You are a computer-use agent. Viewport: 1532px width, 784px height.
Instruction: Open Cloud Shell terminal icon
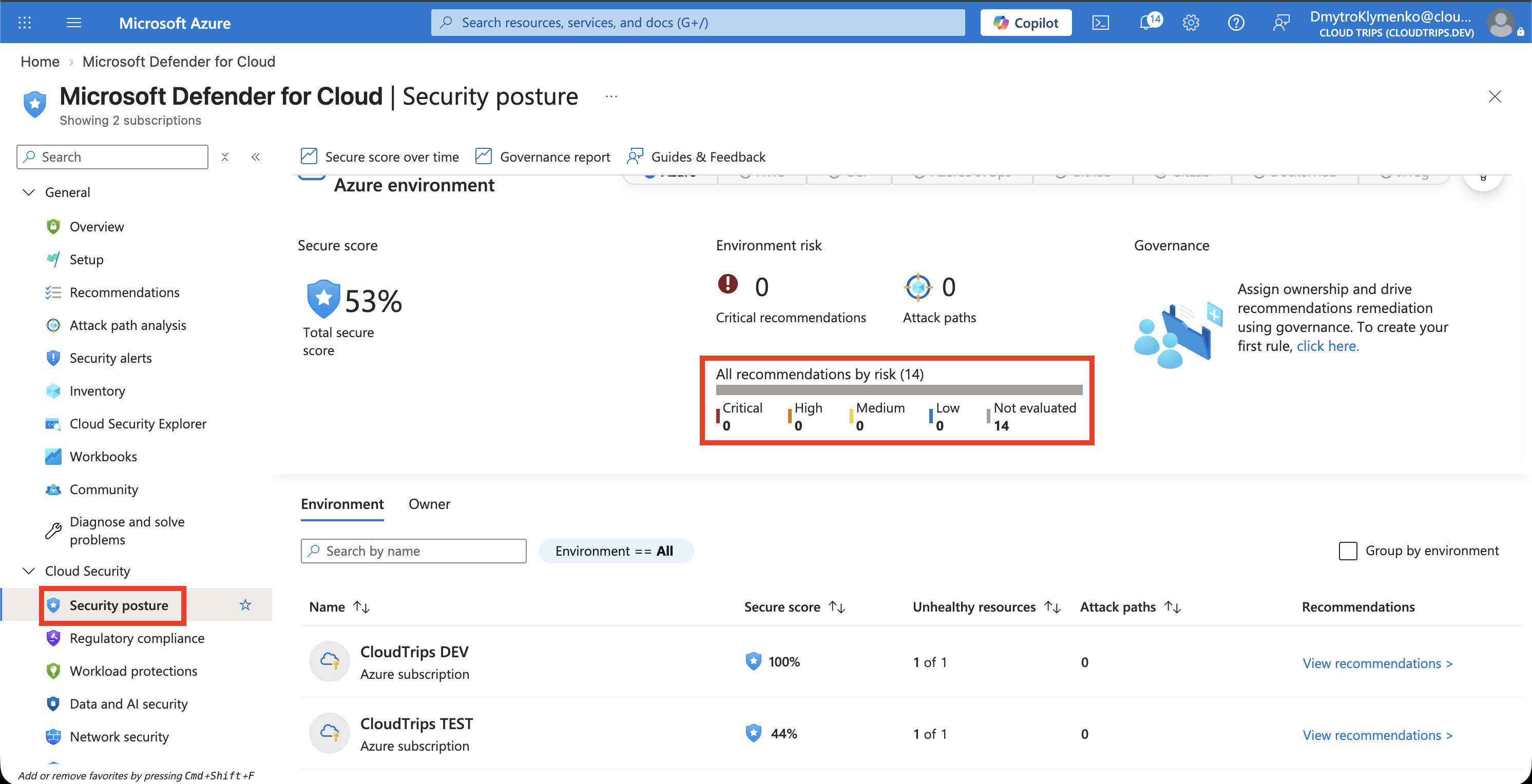pyautogui.click(x=1100, y=23)
